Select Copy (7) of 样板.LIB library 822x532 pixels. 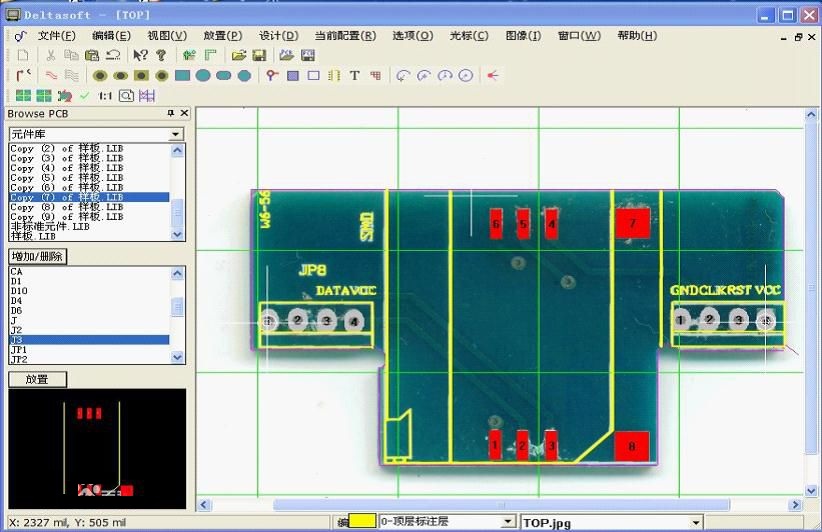(89, 198)
